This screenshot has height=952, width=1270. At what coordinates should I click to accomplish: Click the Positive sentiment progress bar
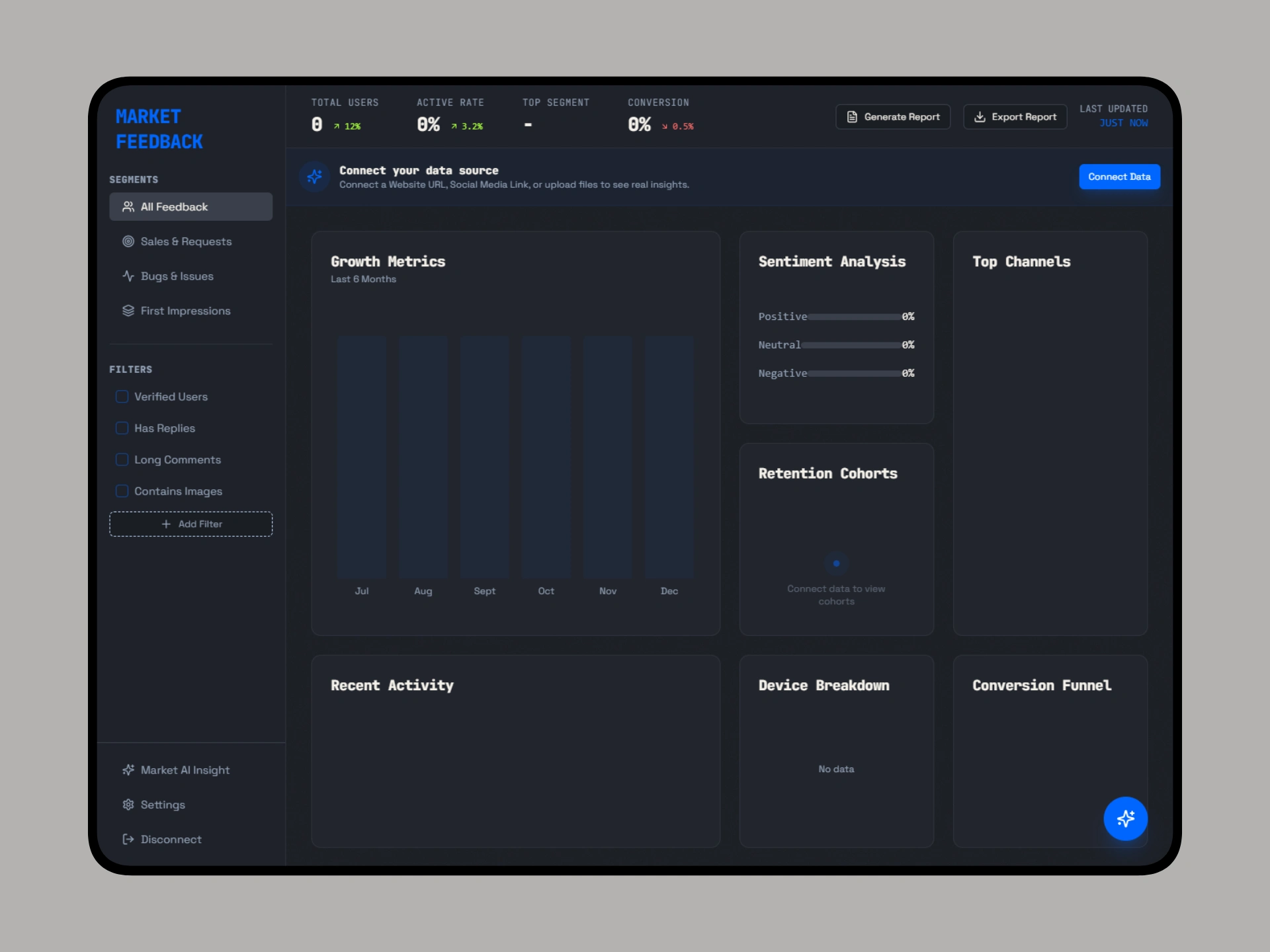pos(854,317)
